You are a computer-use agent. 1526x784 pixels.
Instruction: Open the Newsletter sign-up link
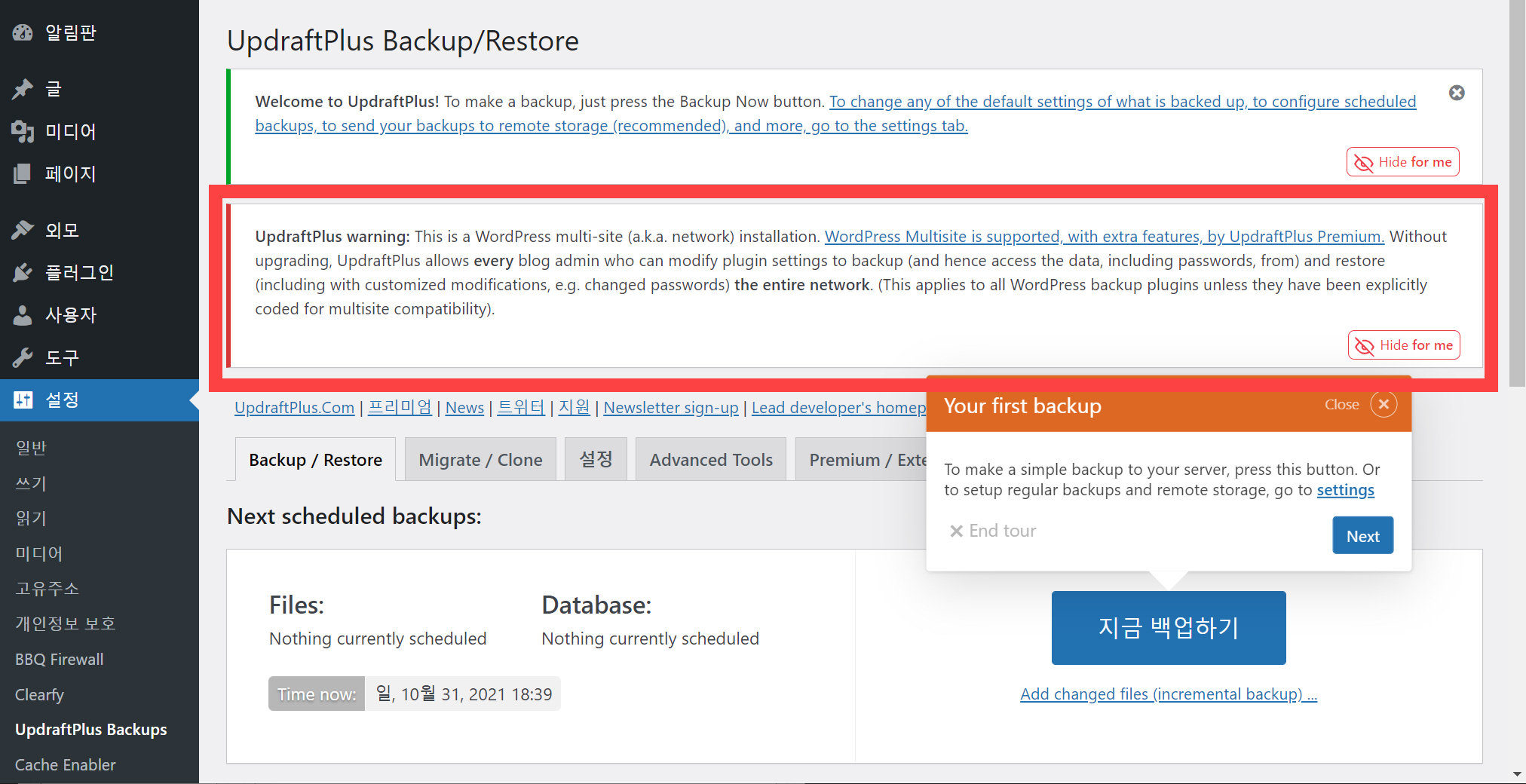671,408
